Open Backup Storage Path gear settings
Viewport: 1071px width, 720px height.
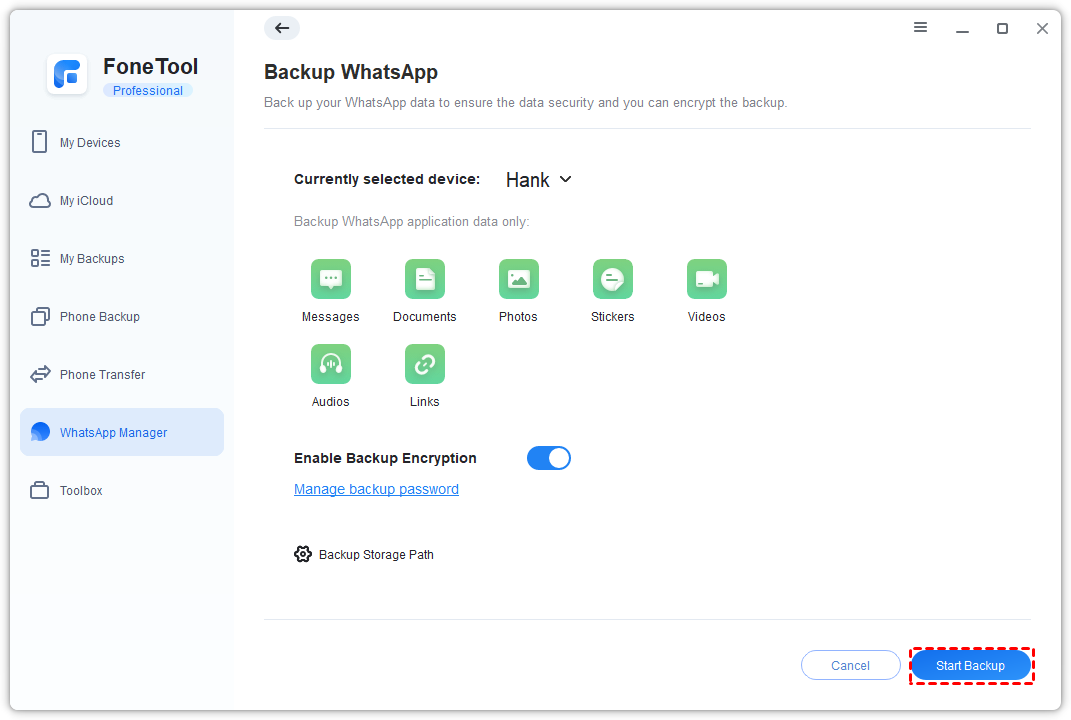point(303,554)
